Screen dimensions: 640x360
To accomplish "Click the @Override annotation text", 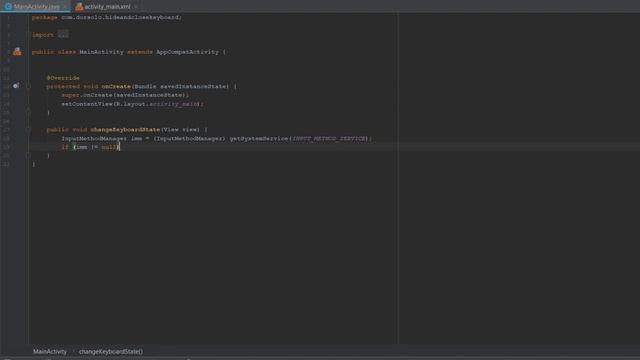I will point(63,78).
